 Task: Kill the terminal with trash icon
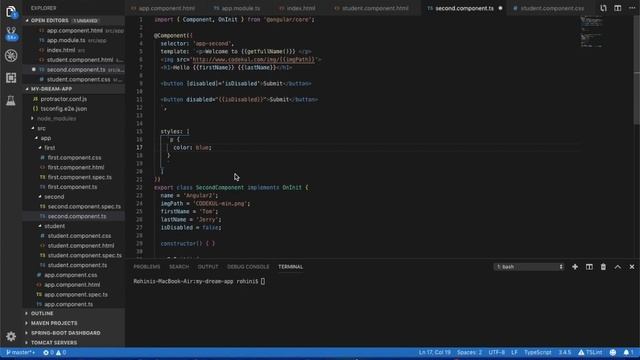click(603, 267)
